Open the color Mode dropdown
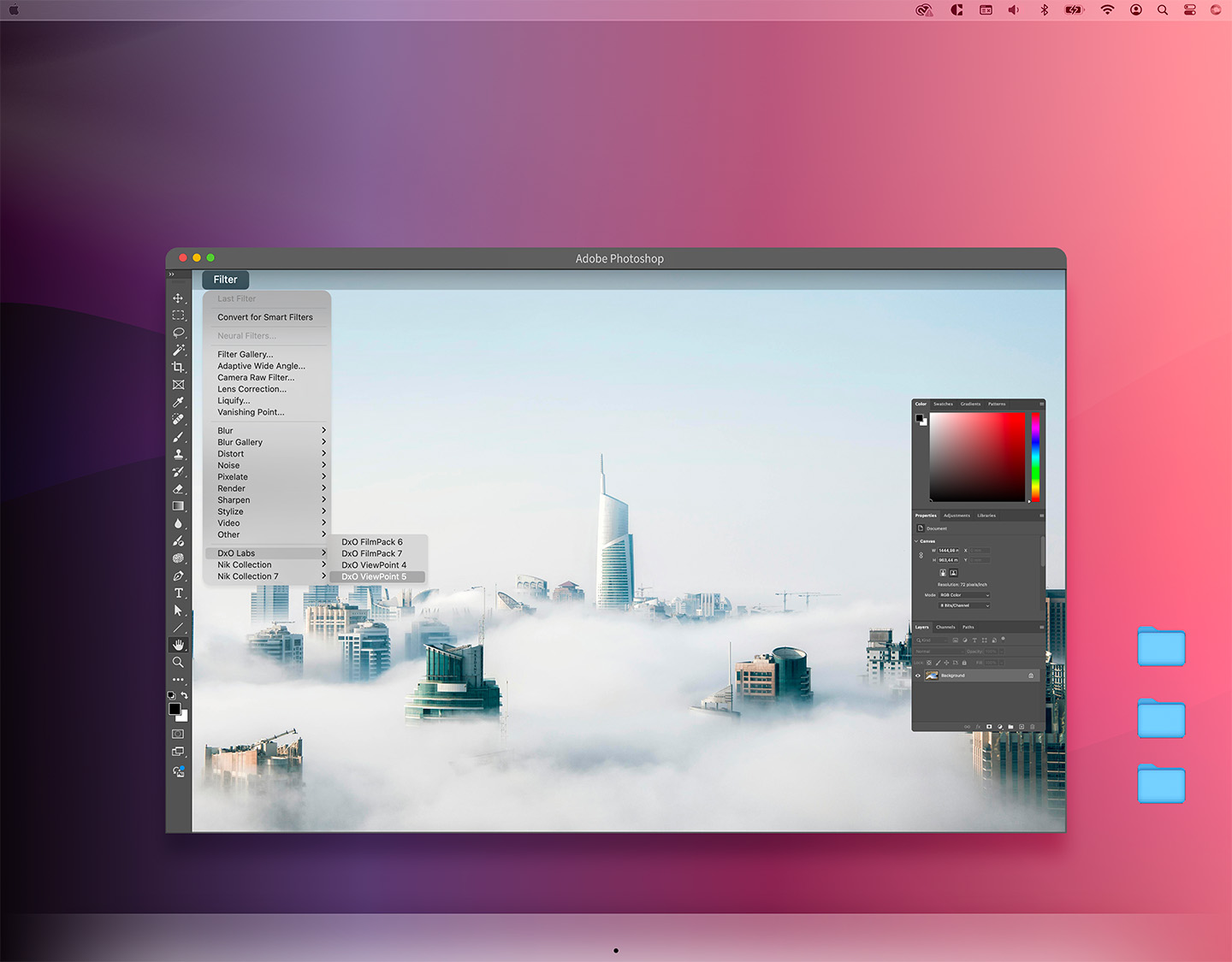The image size is (1232, 962). [964, 595]
